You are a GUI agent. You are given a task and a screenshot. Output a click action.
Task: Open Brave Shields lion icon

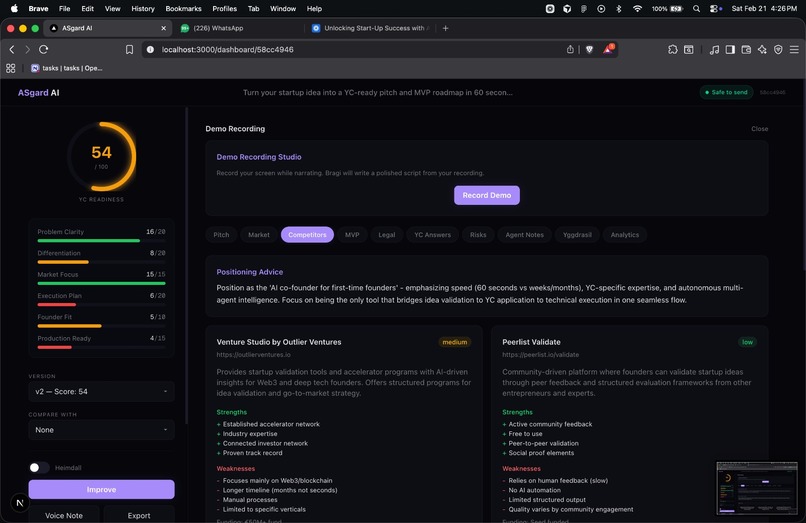[x=589, y=49]
